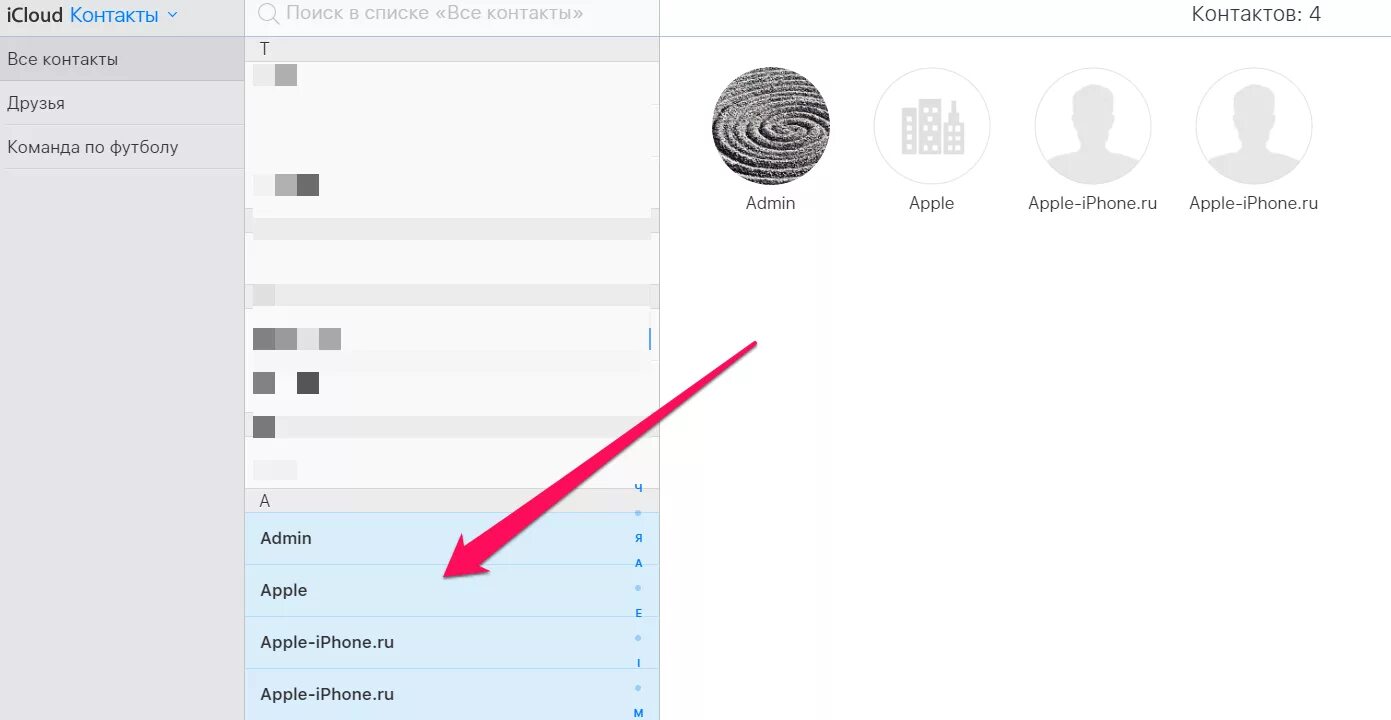Screen dimensions: 1391x720
Task: Jump to letter М in alphabet index
Action: [x=638, y=713]
